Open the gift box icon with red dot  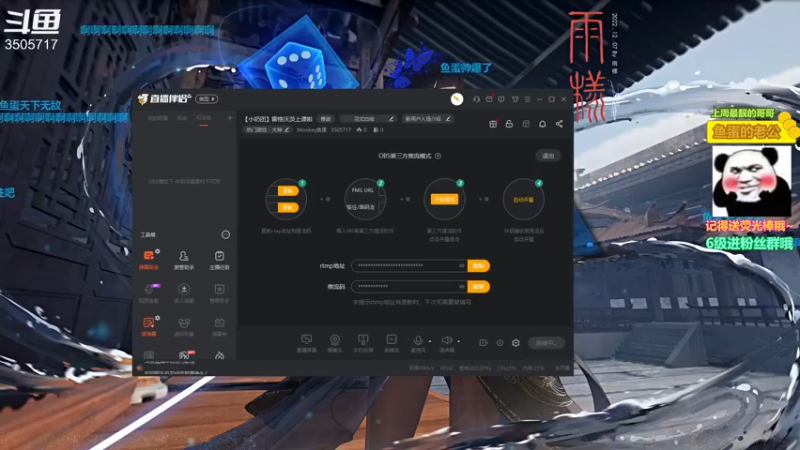pos(493,124)
